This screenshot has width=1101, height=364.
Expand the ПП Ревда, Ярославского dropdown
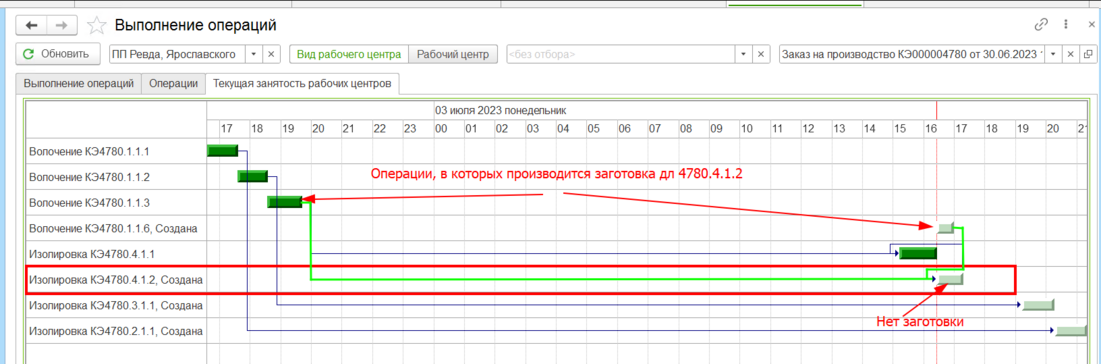(x=253, y=54)
